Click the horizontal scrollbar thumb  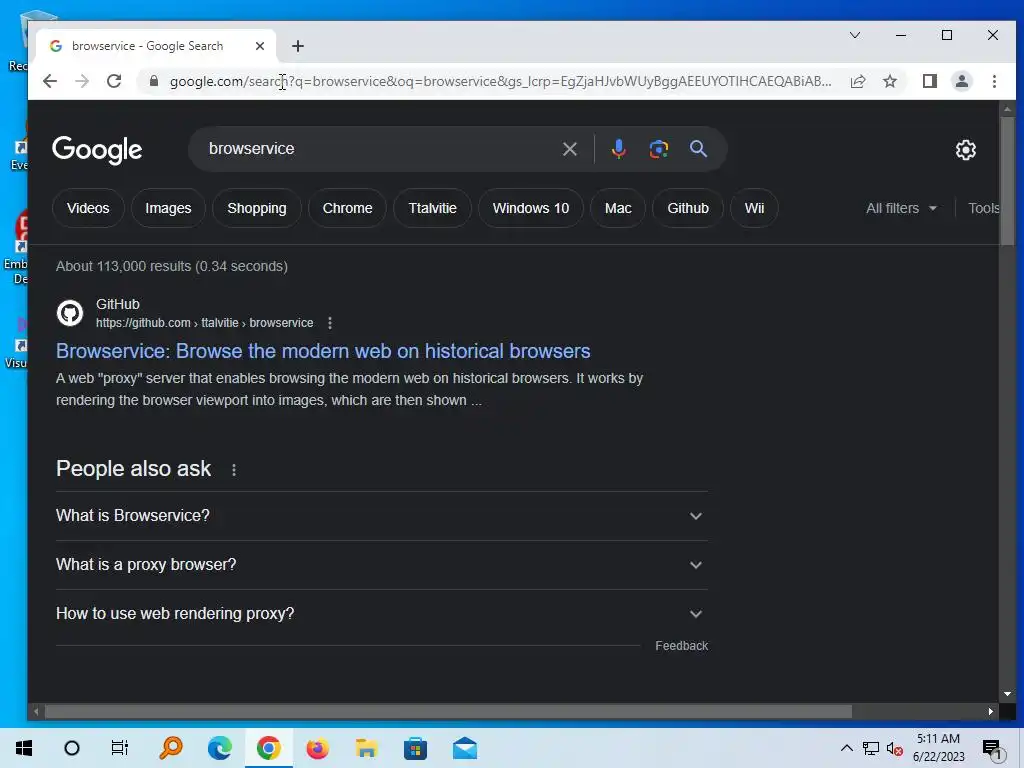[x=448, y=712]
